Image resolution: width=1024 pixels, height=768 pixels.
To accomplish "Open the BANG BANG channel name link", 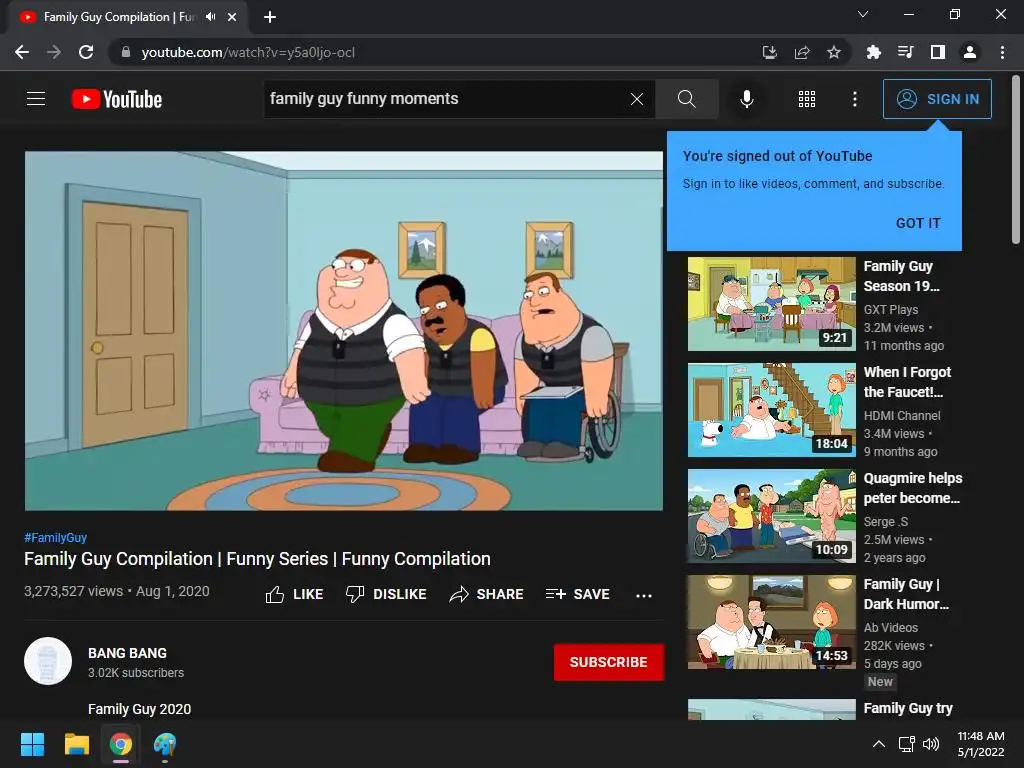I will 127,653.
